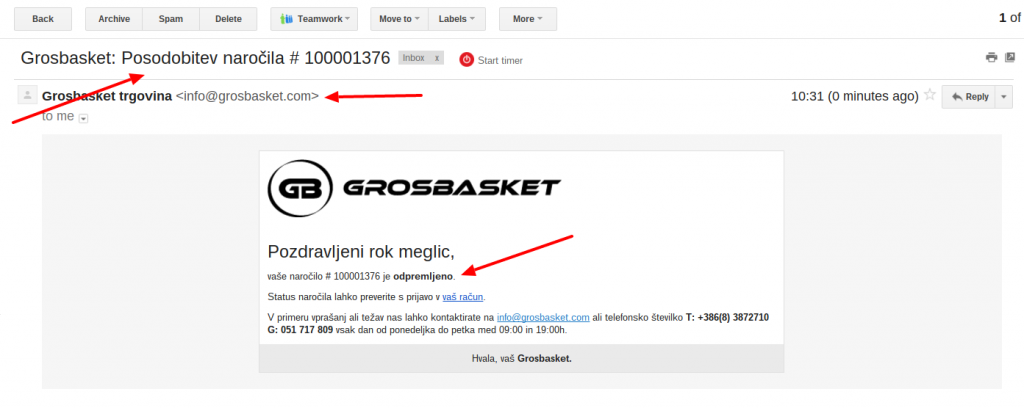Screen dimensions: 1024x408
Task: Archive this email
Action: 114,19
